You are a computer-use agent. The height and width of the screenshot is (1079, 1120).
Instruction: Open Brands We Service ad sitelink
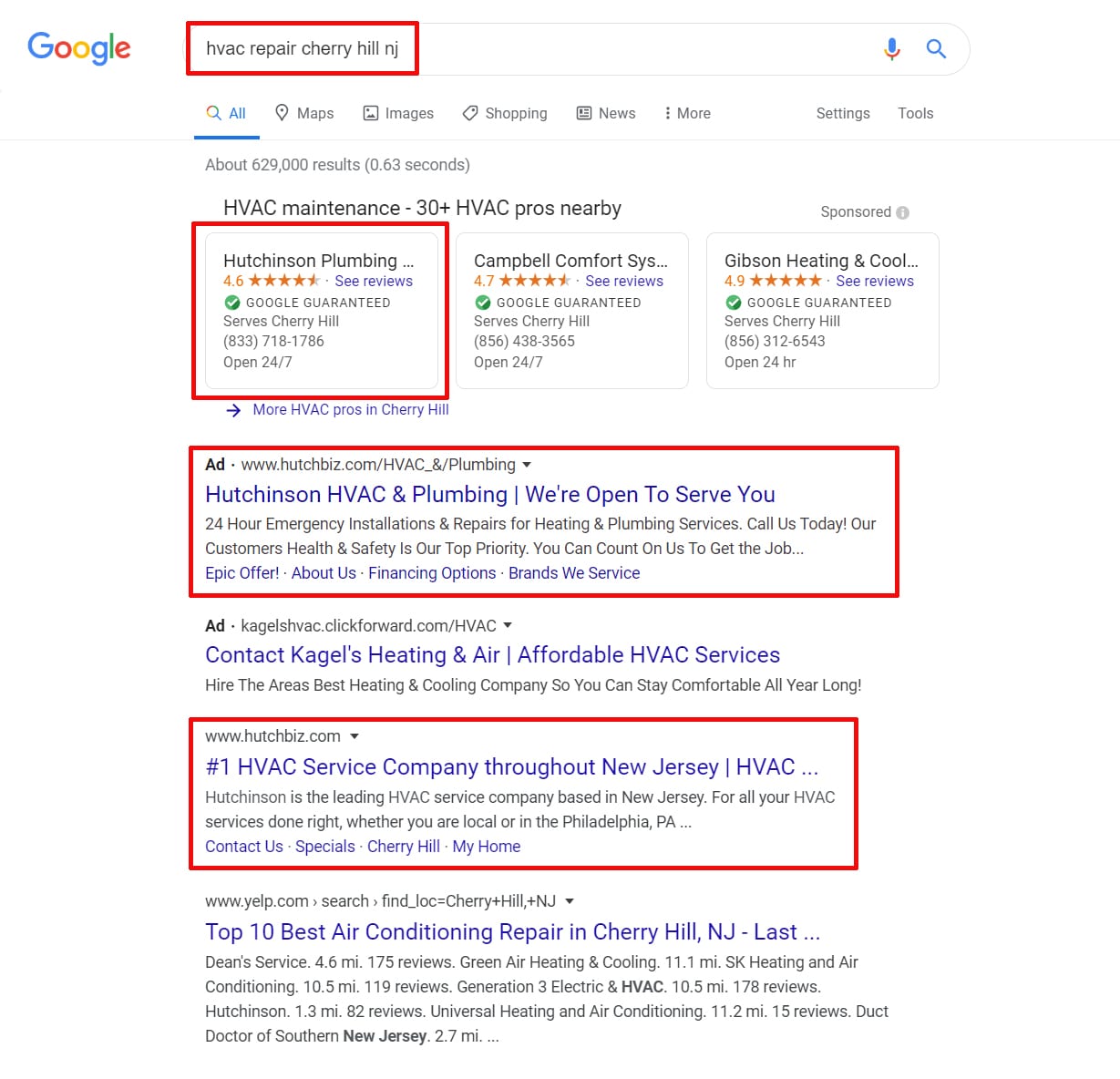coord(574,573)
